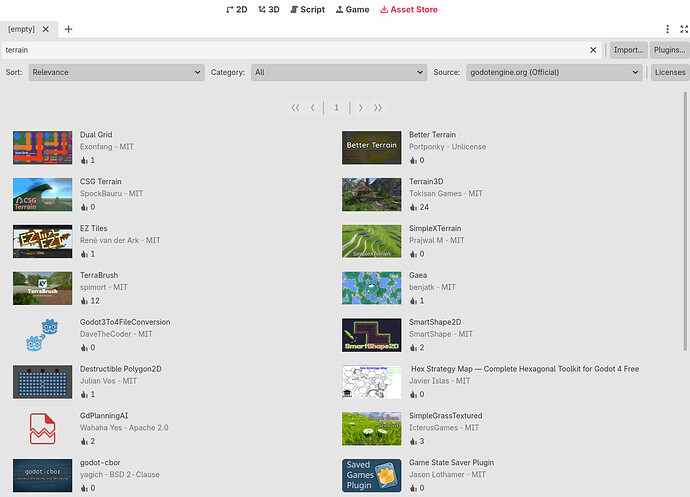Go to first results page
Image resolution: width=690 pixels, height=497 pixels.
coord(295,107)
